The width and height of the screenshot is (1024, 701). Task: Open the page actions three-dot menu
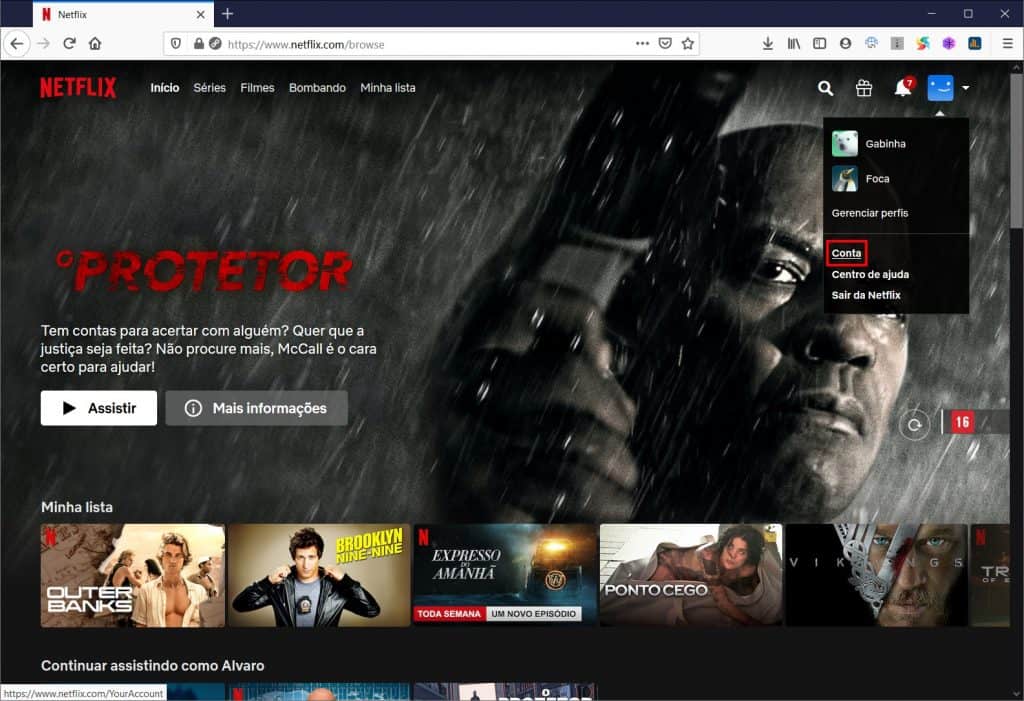click(x=643, y=44)
